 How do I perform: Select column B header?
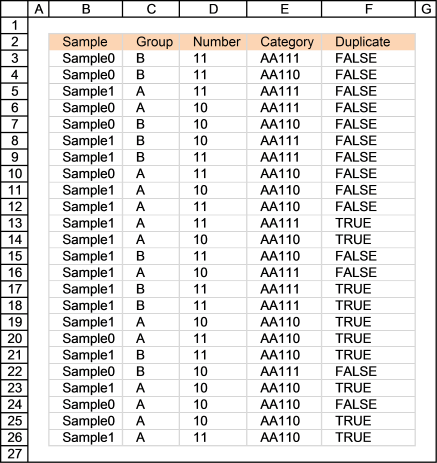click(x=86, y=9)
